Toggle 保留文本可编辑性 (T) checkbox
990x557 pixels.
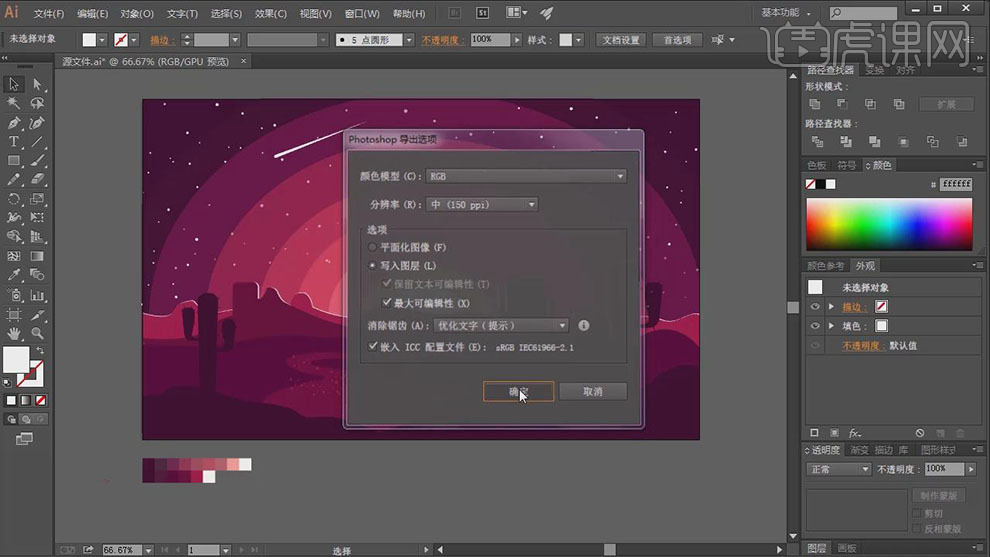[386, 284]
